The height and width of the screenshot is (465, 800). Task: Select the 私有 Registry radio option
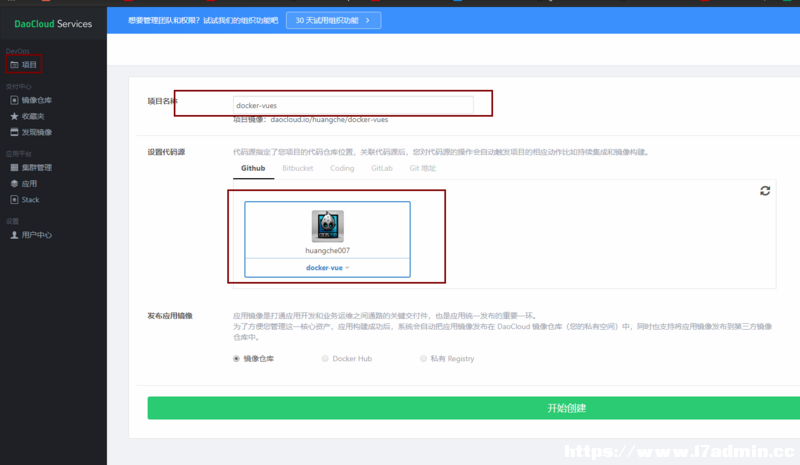click(423, 359)
